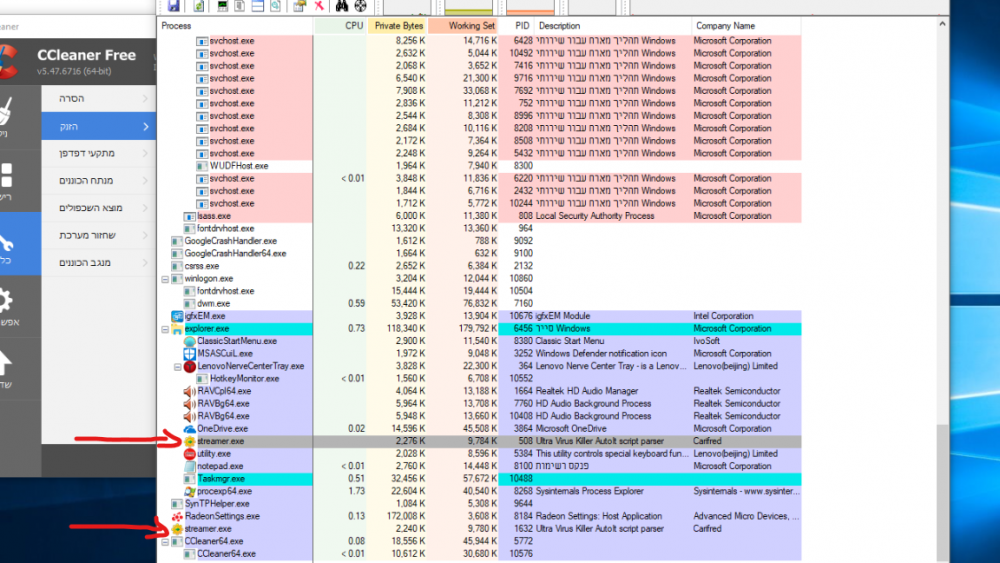This screenshot has width=1000, height=563.
Task: Click the binoculars Find Handle icon
Action: (x=342, y=6)
